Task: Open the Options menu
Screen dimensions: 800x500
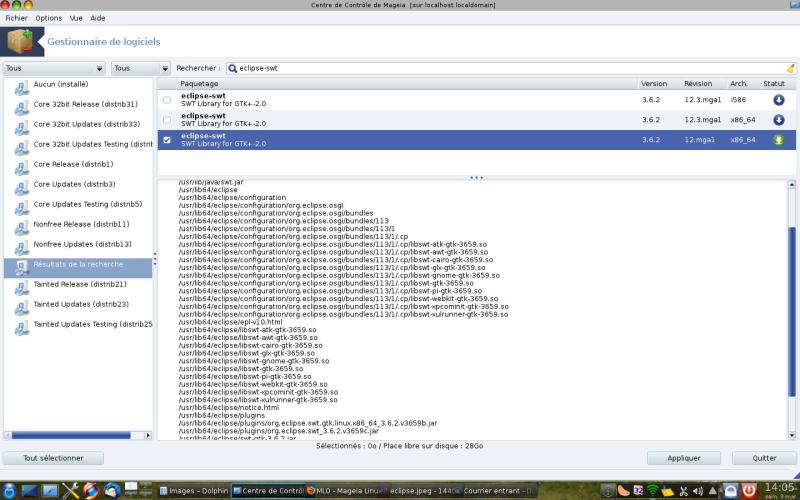Action: [48, 18]
